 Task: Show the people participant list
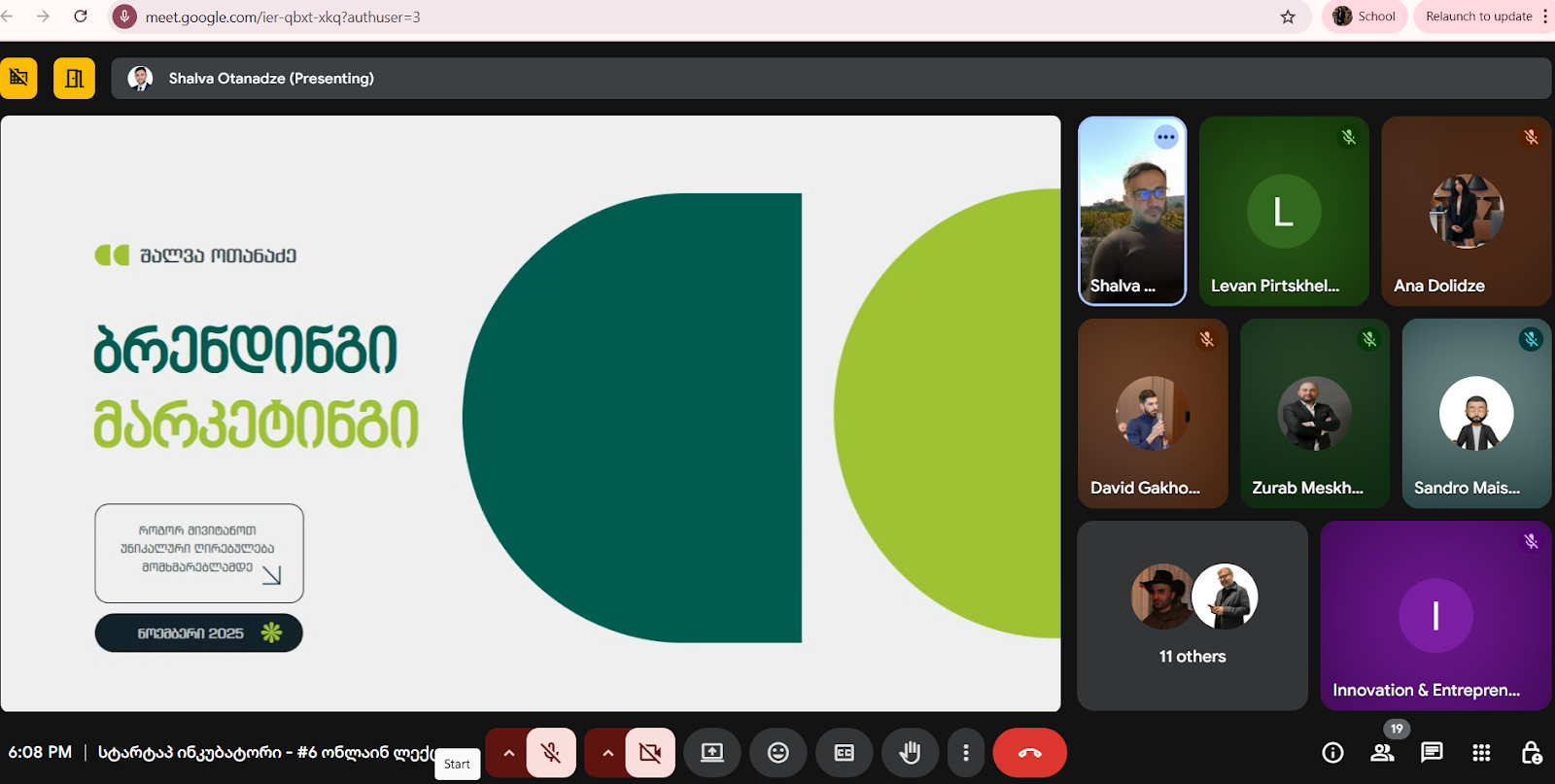(x=1382, y=753)
